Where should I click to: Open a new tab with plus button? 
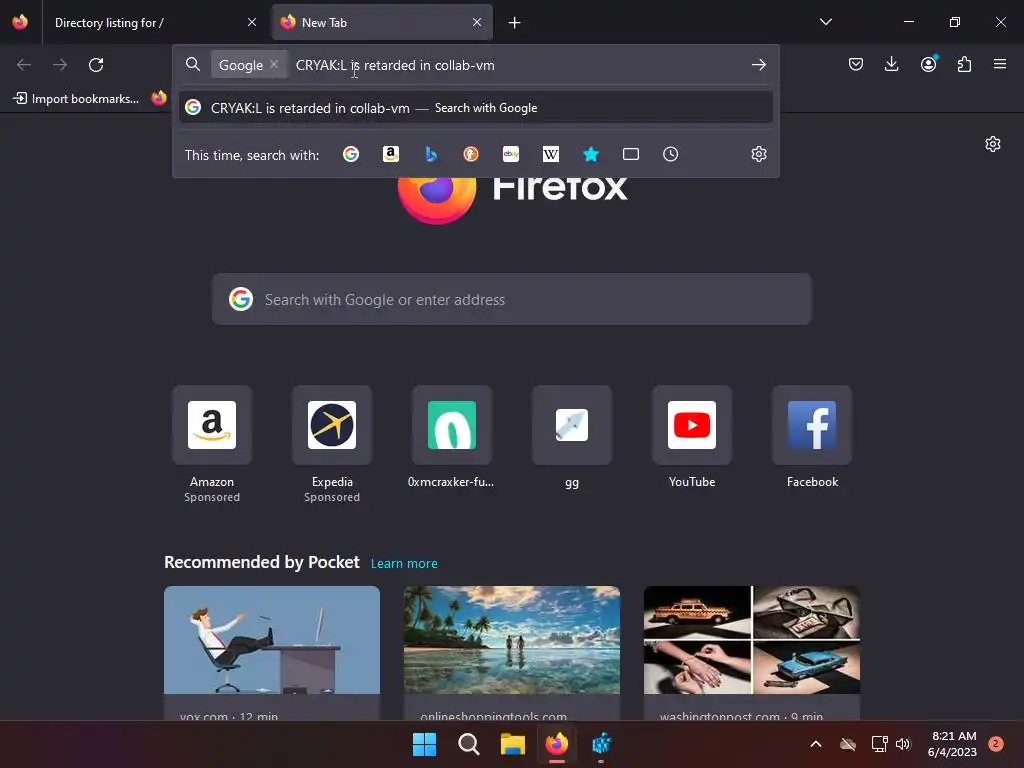pos(515,23)
